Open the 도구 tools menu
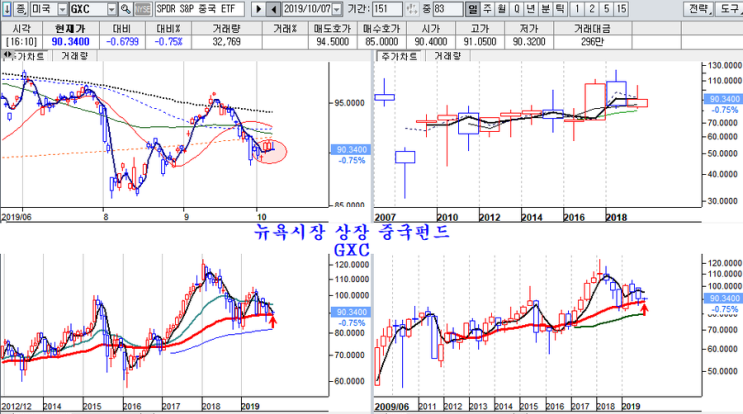 [729, 9]
